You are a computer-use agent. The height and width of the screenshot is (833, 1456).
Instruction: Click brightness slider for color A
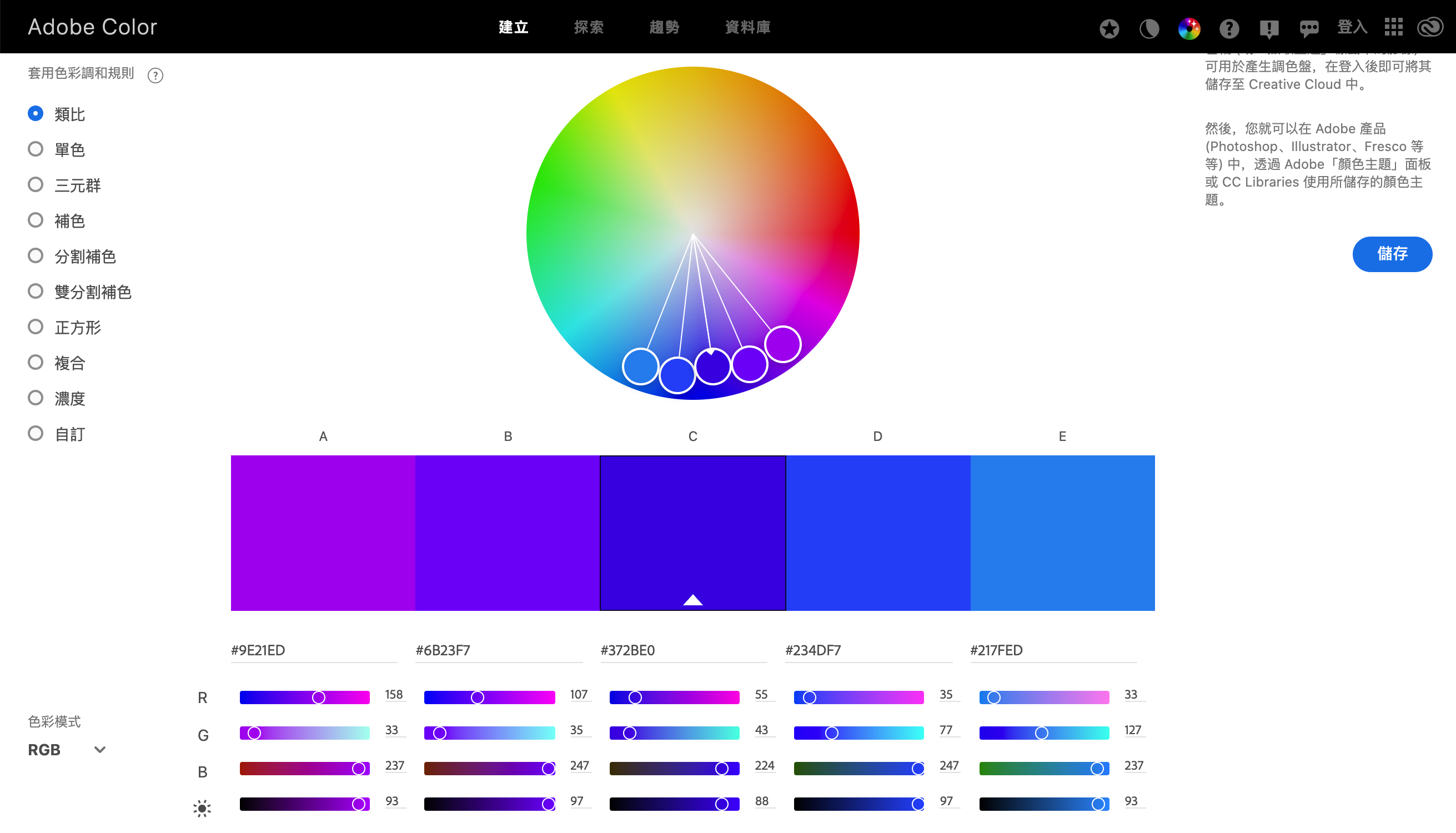pyautogui.click(x=304, y=804)
